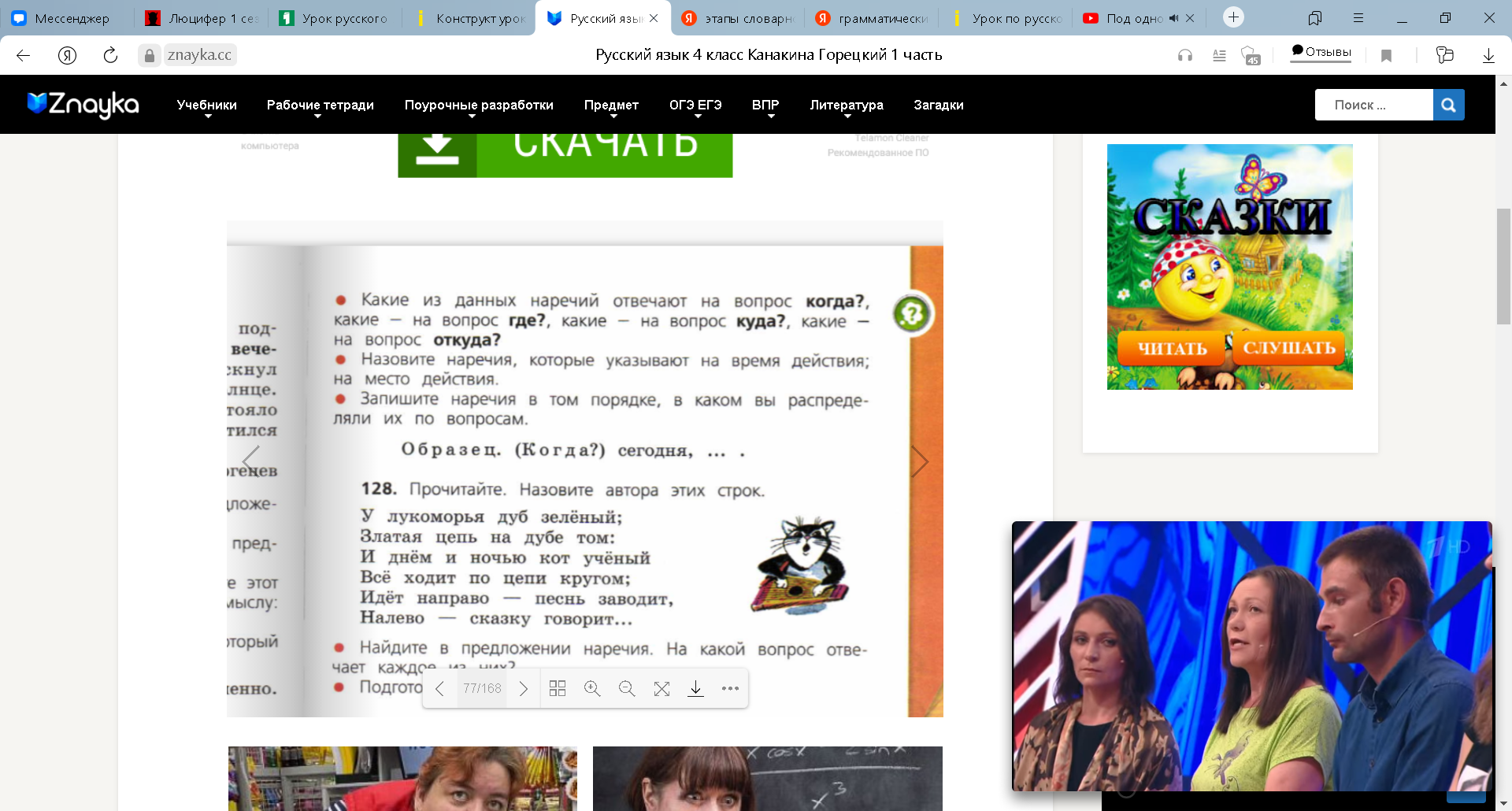Click the znayka.cc address bar
The height and width of the screenshot is (811, 1512).
[x=200, y=55]
